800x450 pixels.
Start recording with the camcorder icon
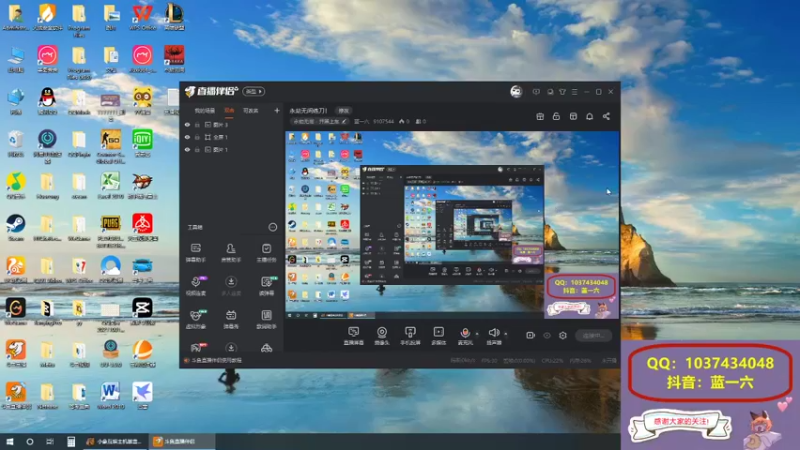point(531,335)
